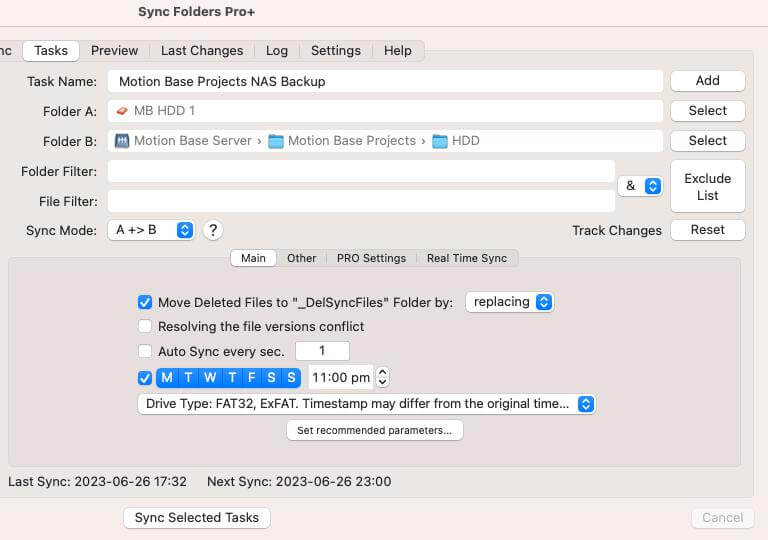
Task: Click the question mark help icon
Action: (x=212, y=230)
